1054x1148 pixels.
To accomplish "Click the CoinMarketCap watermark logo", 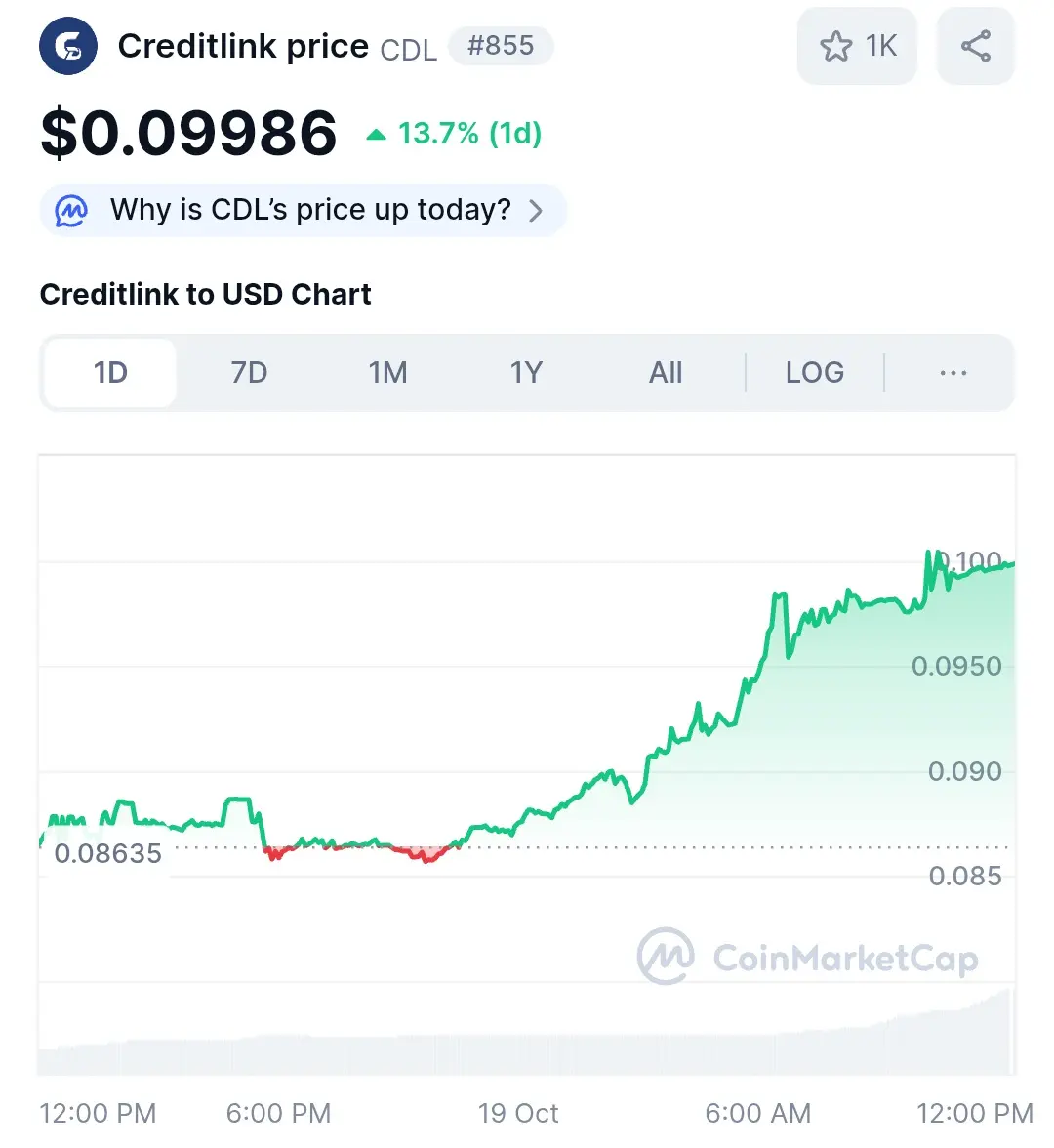I will coord(666,957).
